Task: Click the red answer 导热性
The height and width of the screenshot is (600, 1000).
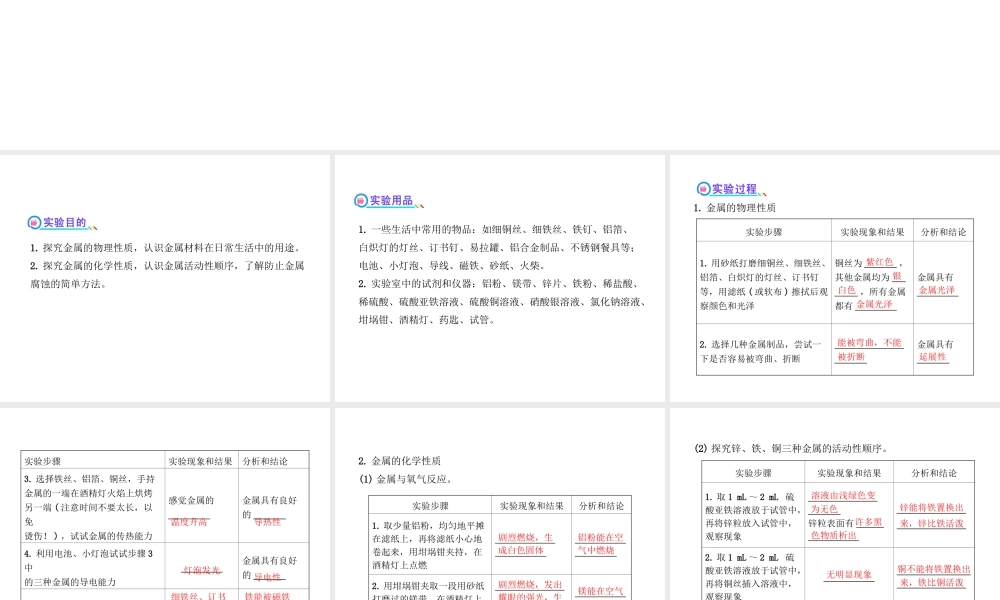Action: (267, 522)
